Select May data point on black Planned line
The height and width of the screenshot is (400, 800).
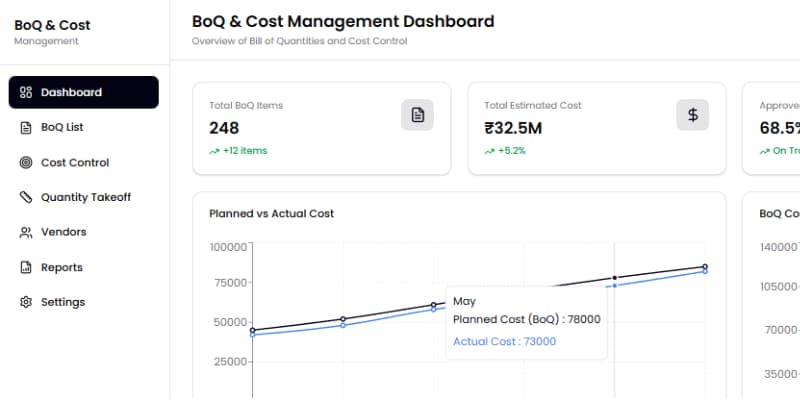tap(614, 277)
